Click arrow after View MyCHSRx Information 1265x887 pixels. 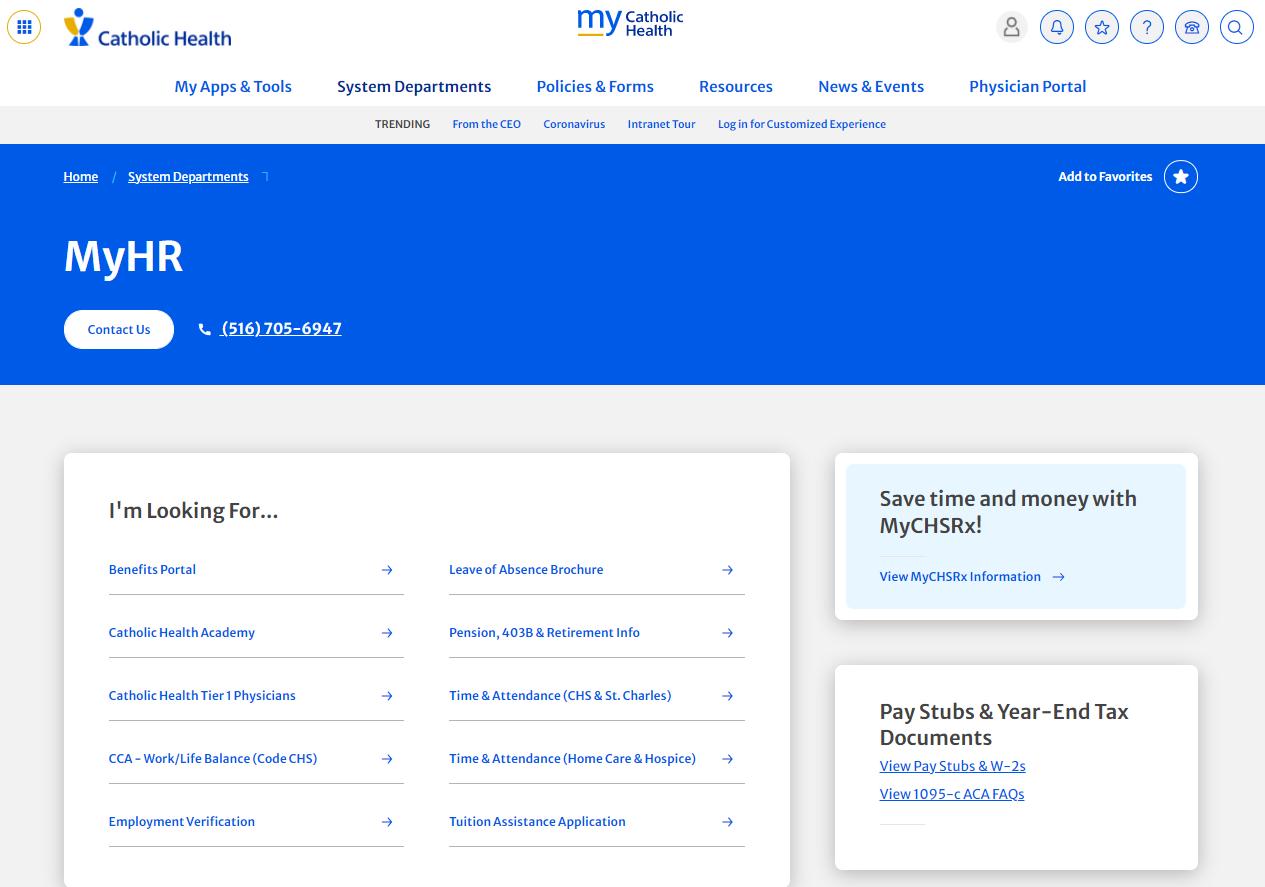(1059, 577)
